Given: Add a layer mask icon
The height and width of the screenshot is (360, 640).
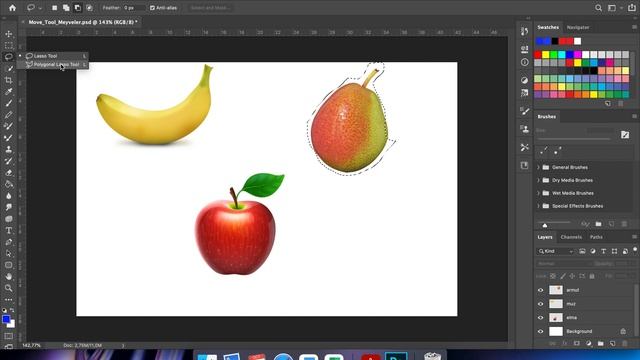Looking at the screenshot, I should tap(577, 344).
